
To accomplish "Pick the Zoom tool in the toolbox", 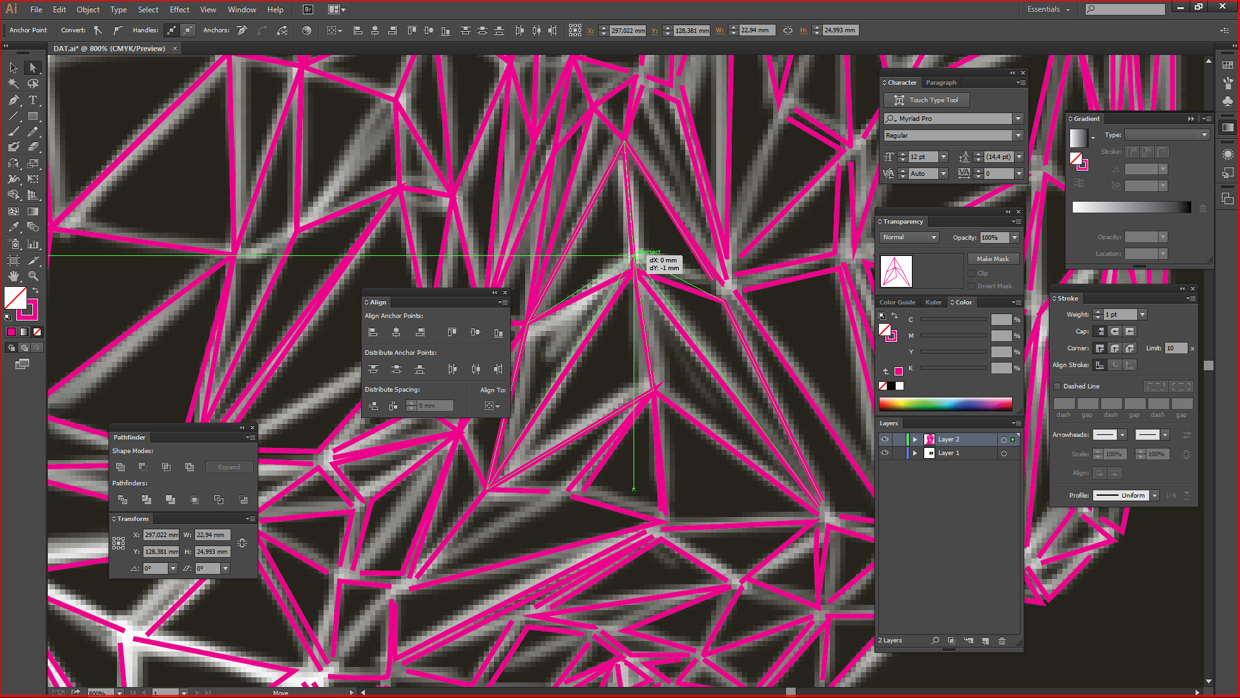I will (x=33, y=276).
